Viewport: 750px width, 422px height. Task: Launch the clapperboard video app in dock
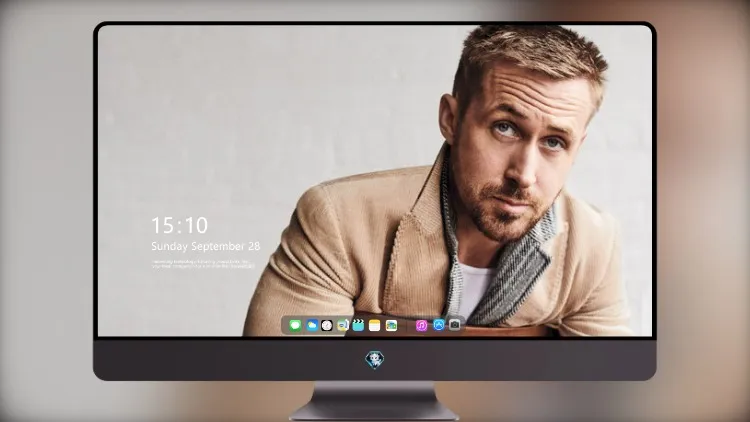pos(358,325)
